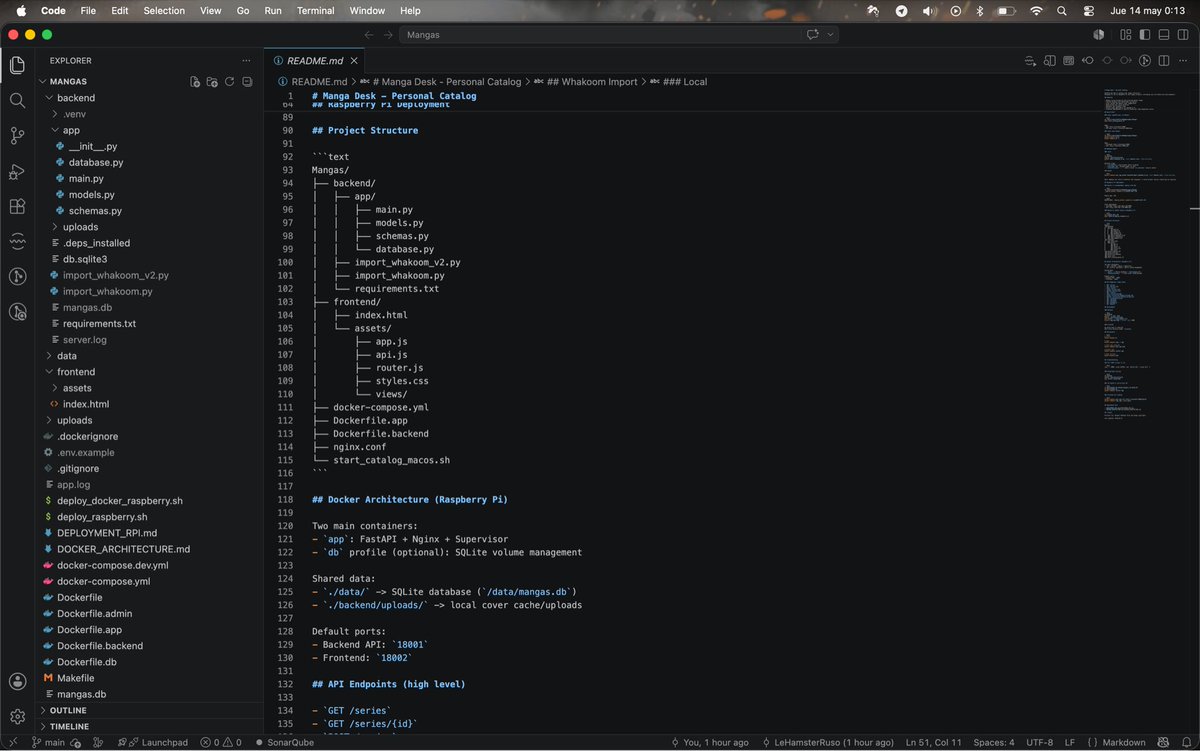
Task: Open the File menu
Action: point(88,10)
